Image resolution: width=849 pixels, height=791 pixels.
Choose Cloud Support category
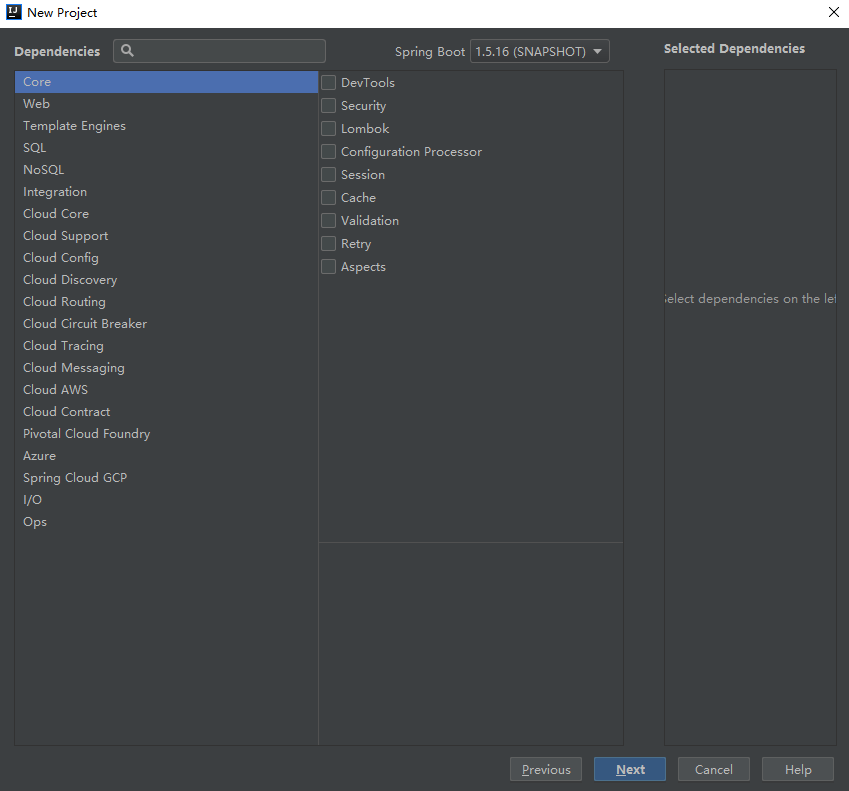tap(166, 236)
